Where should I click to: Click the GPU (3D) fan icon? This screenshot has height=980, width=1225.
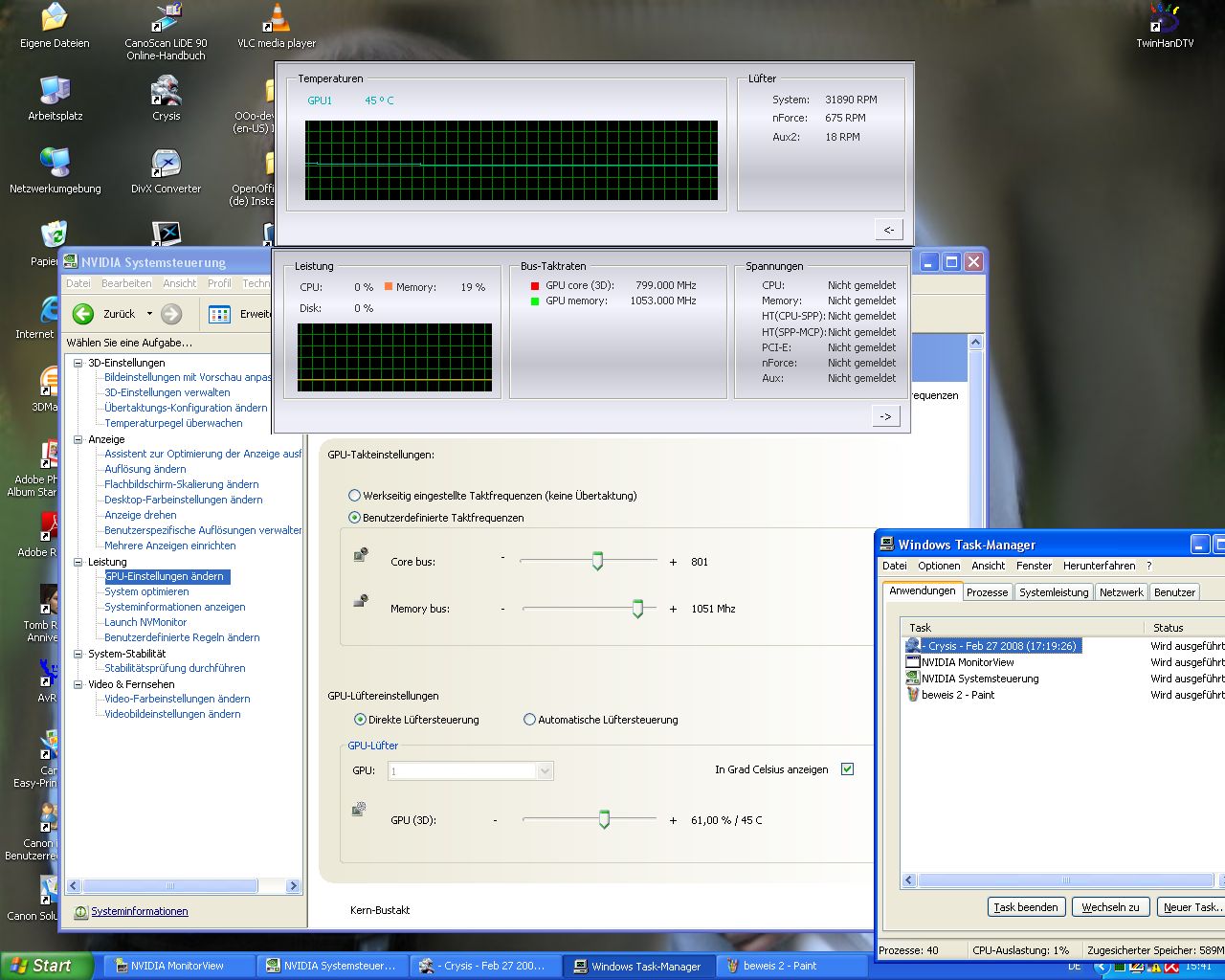[359, 810]
